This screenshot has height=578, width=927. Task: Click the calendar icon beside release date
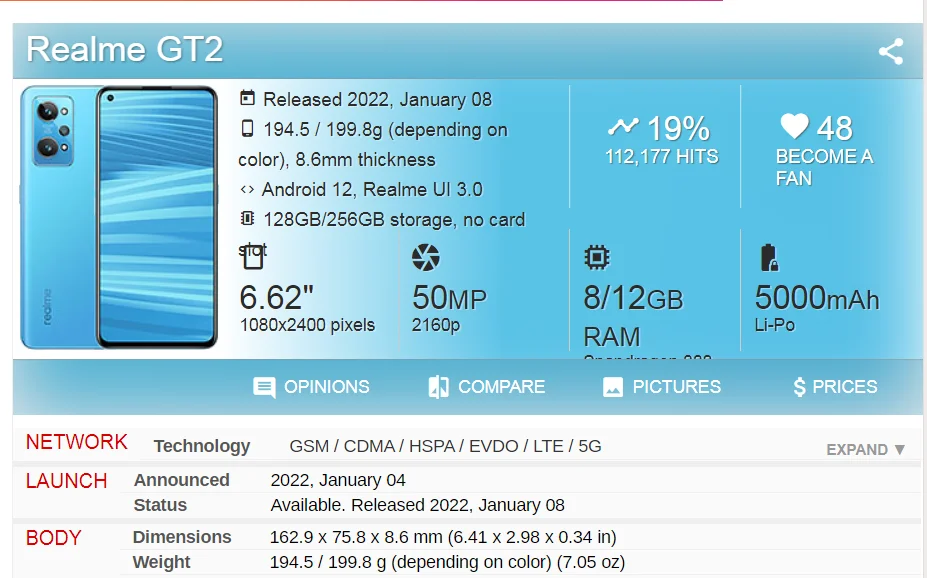[247, 98]
